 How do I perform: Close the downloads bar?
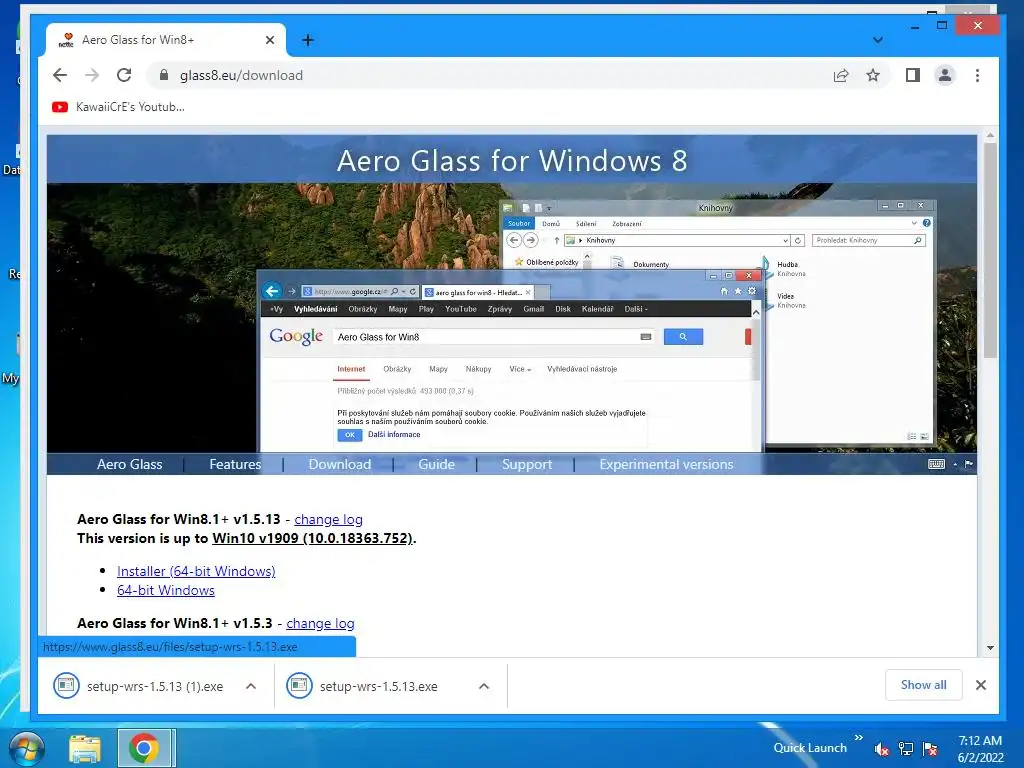click(981, 685)
